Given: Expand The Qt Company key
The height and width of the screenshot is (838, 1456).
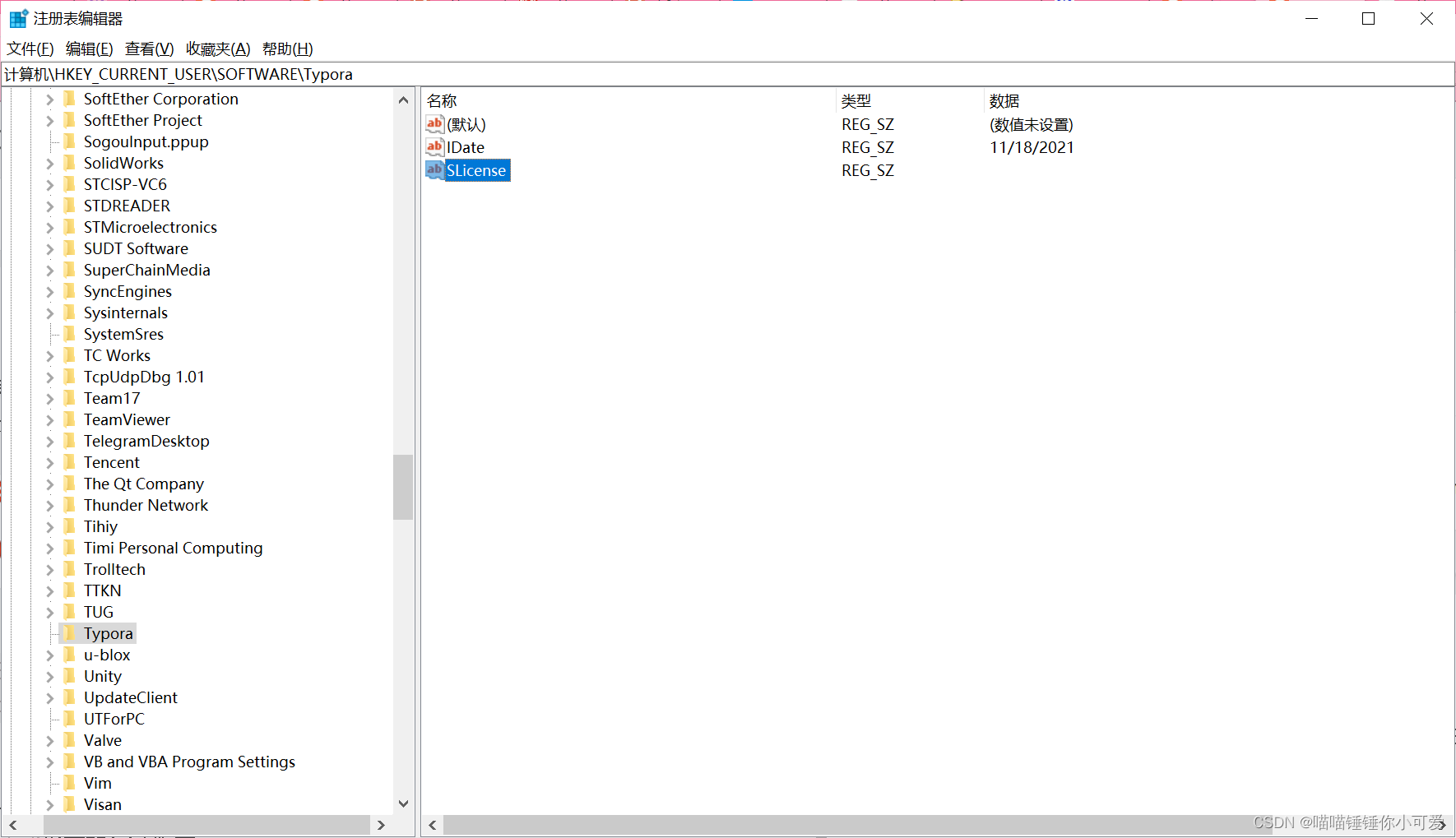Looking at the screenshot, I should [x=49, y=484].
